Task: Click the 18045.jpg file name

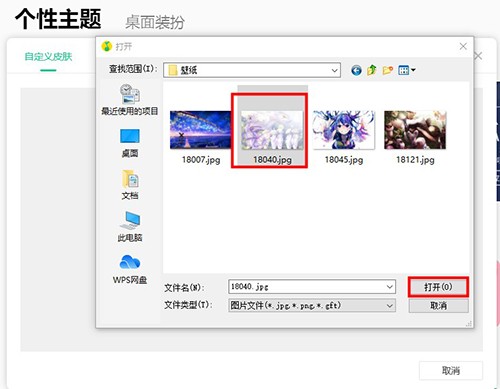Action: click(344, 160)
